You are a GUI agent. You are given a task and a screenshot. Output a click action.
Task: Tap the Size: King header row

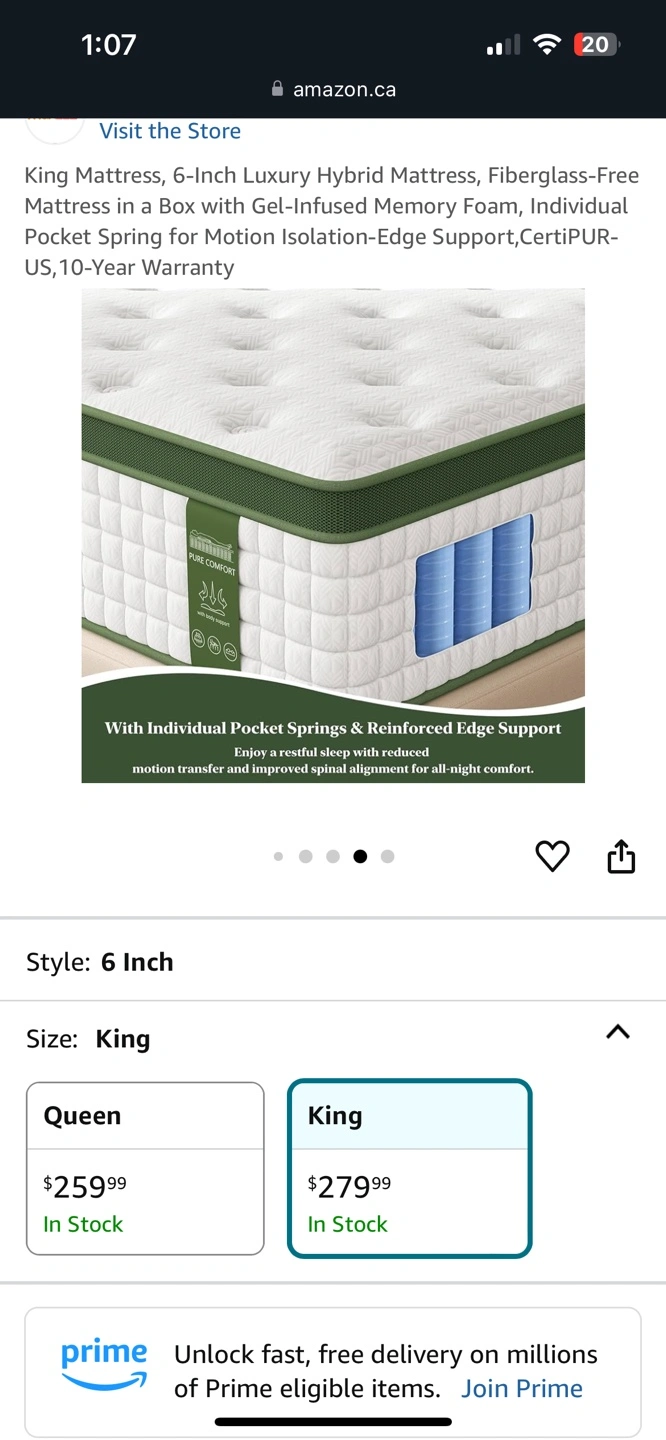[333, 1039]
